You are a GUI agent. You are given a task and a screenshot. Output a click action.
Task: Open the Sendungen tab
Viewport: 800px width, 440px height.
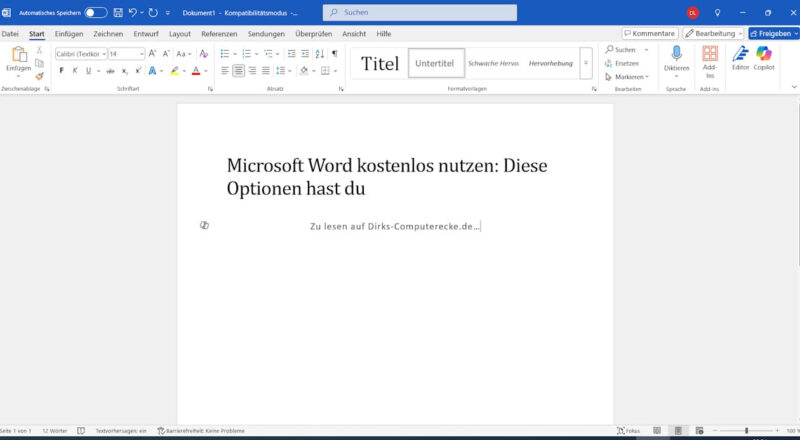(266, 34)
